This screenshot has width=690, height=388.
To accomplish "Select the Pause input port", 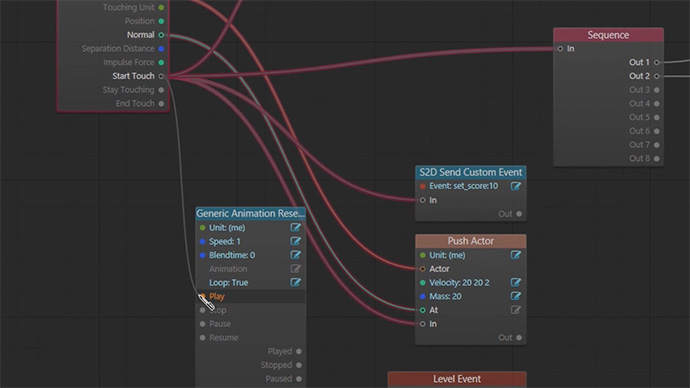I will point(202,324).
